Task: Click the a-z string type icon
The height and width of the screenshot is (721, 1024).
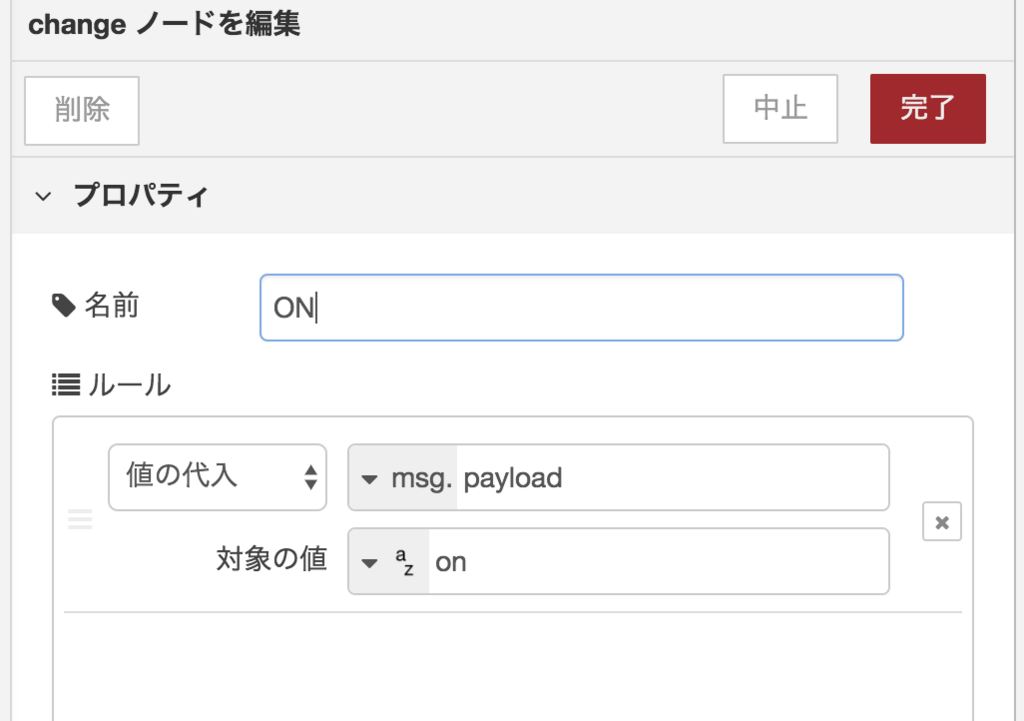Action: point(404,562)
